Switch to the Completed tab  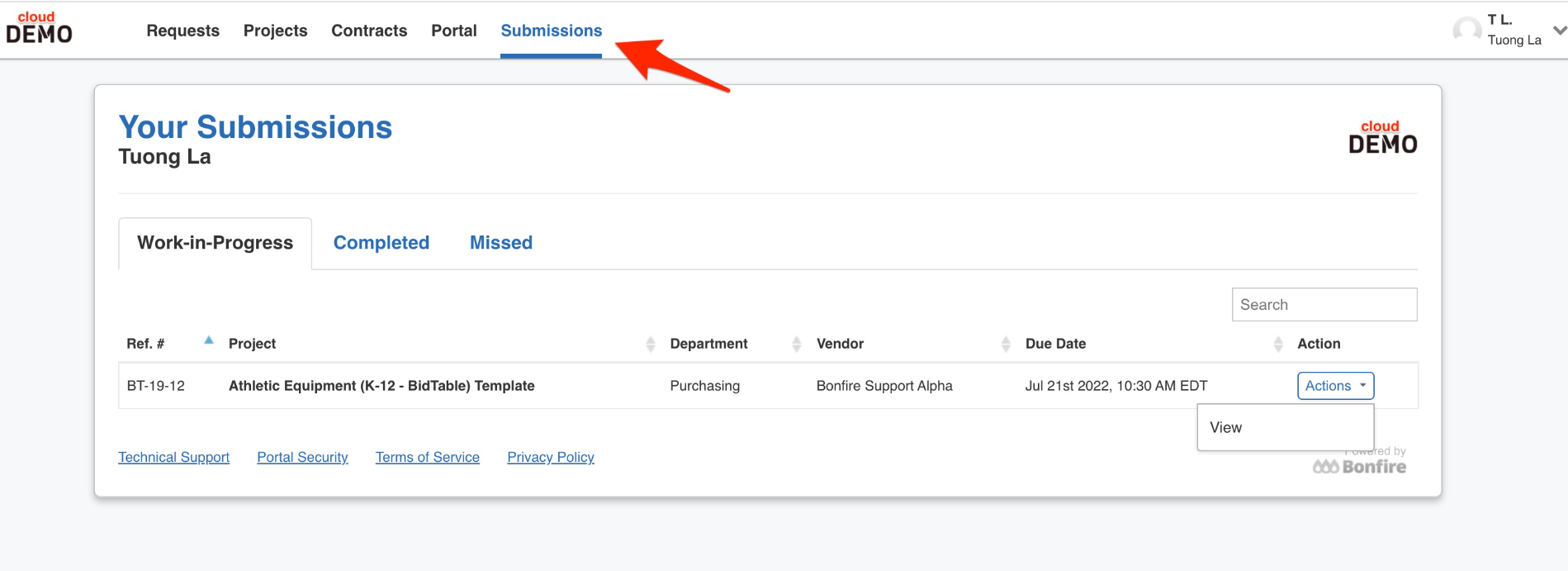pyautogui.click(x=381, y=243)
